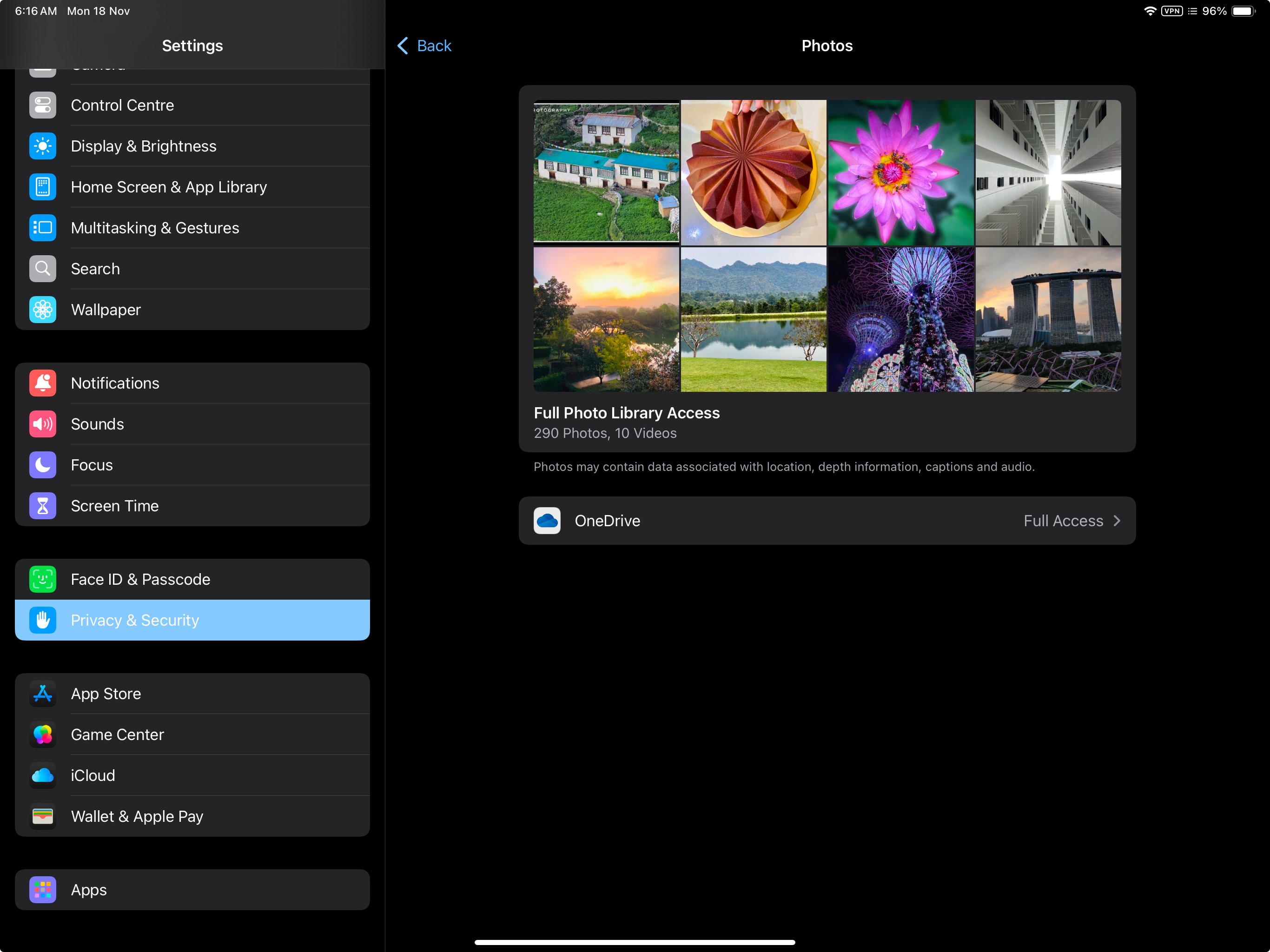Viewport: 1270px width, 952px height.
Task: Tap the OneDrive label text
Action: 608,521
